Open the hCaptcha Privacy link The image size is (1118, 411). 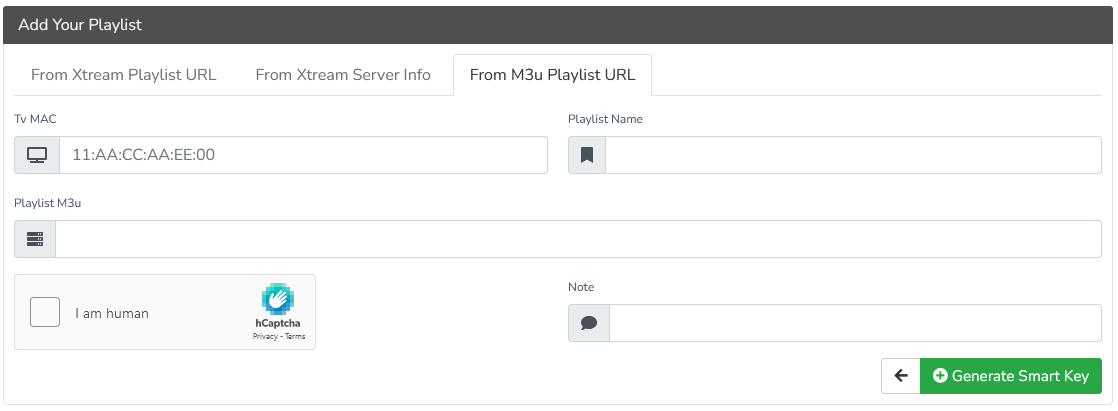point(265,337)
